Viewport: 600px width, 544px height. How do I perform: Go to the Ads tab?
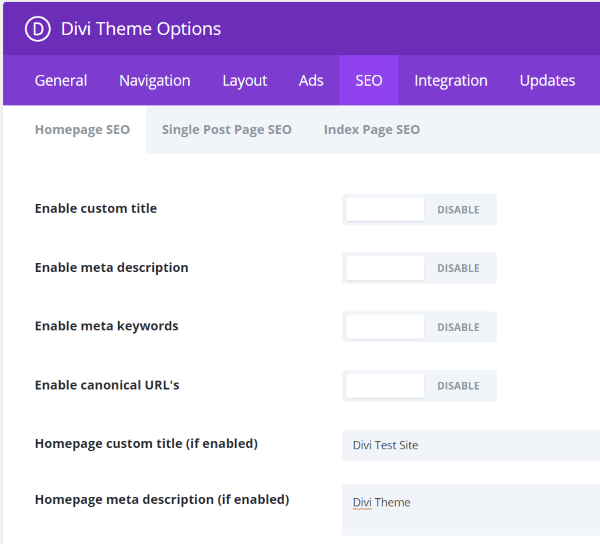click(x=311, y=81)
